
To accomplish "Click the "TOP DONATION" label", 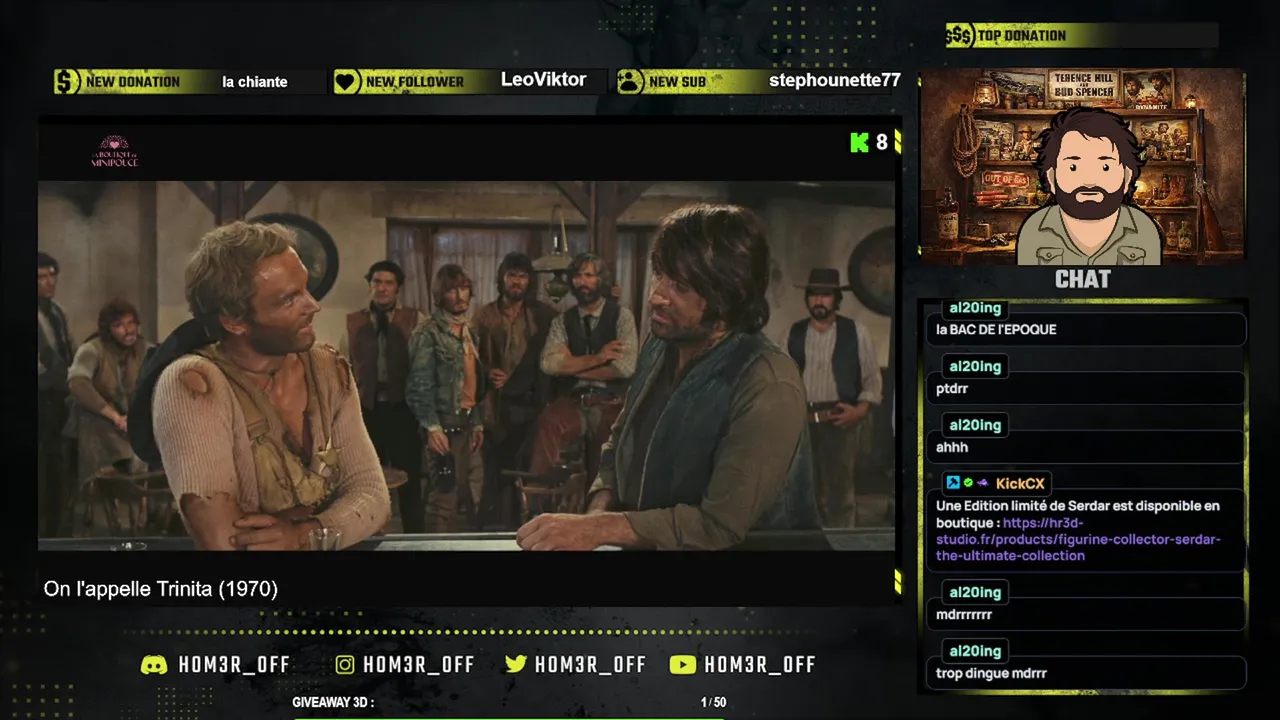I will pos(1021,36).
